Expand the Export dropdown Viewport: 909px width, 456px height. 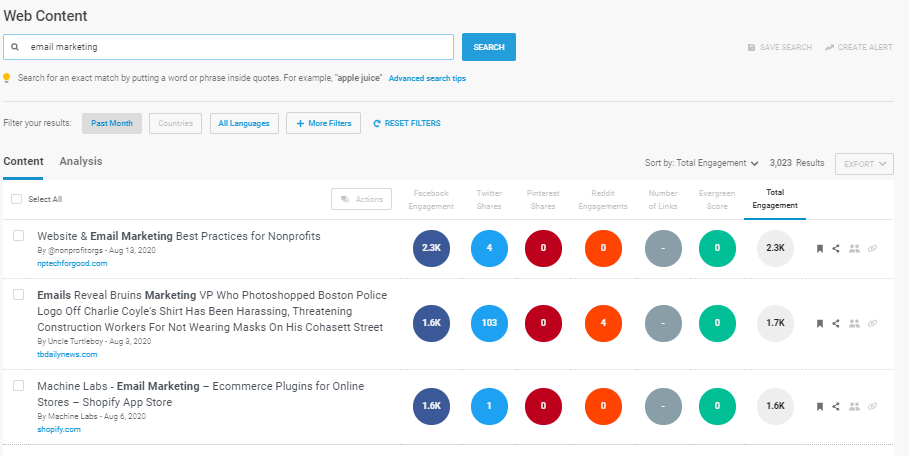864,164
